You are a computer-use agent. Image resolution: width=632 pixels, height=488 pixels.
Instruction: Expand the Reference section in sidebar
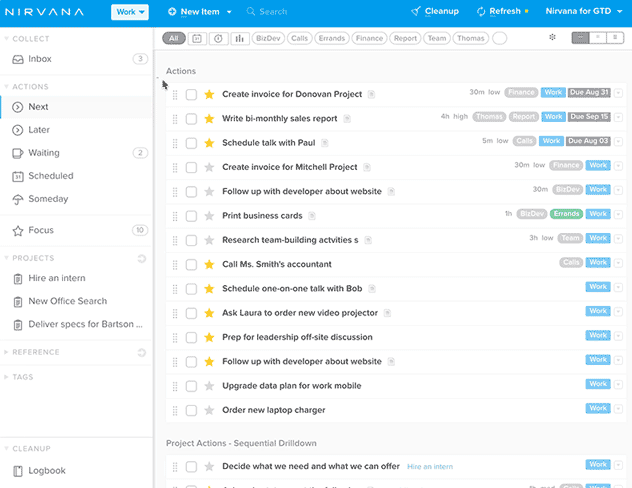click(x=8, y=352)
